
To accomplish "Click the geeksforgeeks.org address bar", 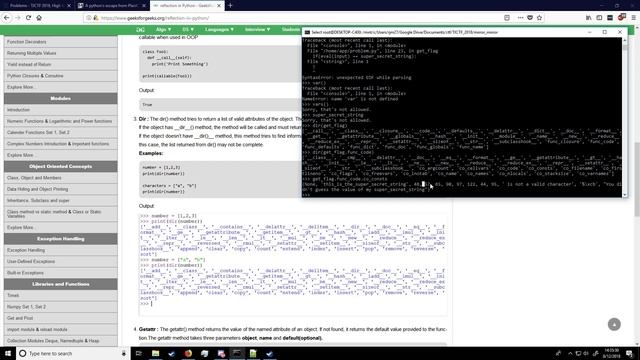I will coord(294,18).
